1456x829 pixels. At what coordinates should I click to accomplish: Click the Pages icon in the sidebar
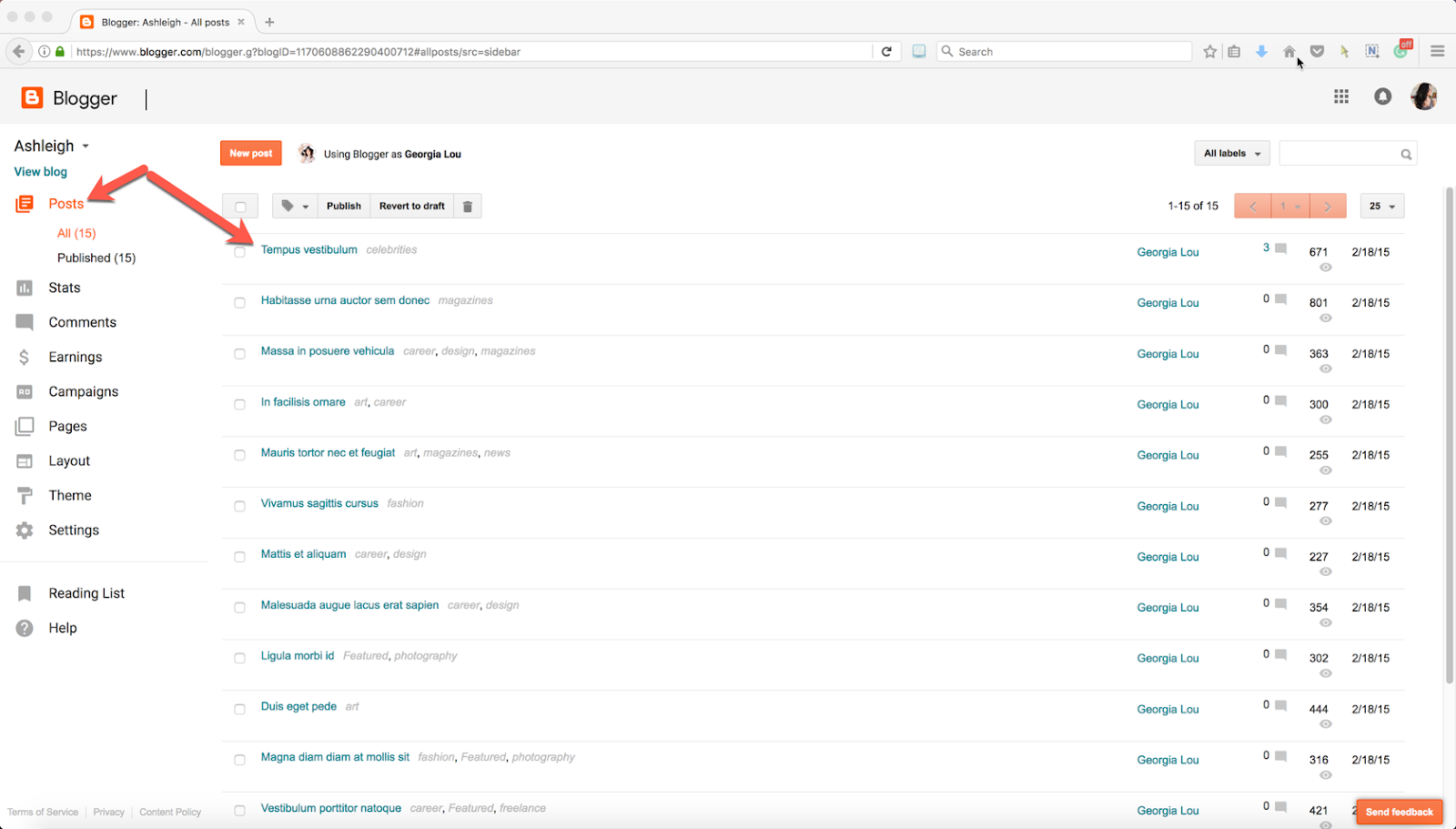(x=25, y=425)
